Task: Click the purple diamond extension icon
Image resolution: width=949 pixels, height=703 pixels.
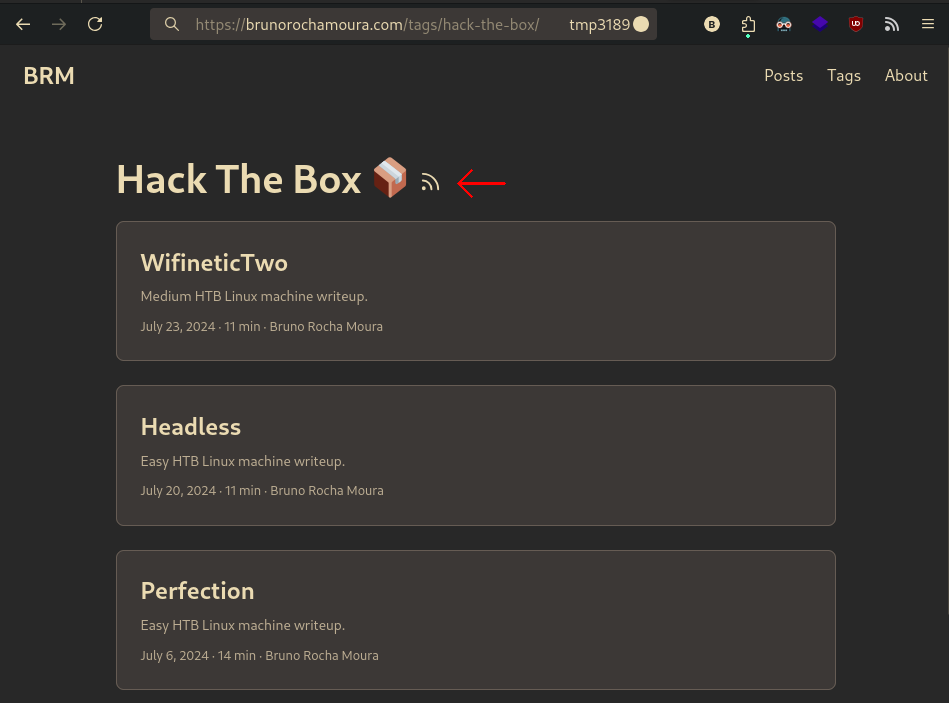Action: point(820,24)
